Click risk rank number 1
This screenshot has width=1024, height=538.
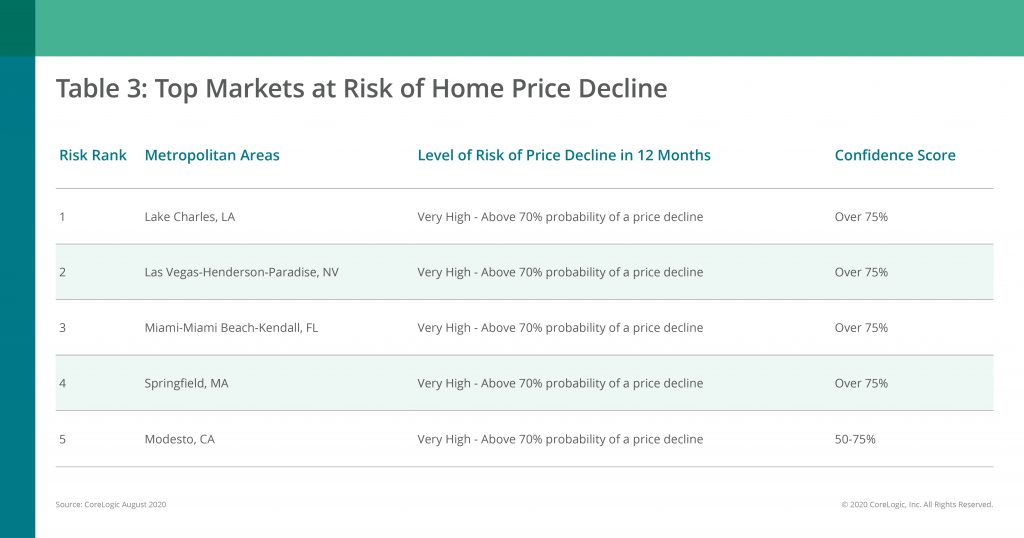[62, 217]
